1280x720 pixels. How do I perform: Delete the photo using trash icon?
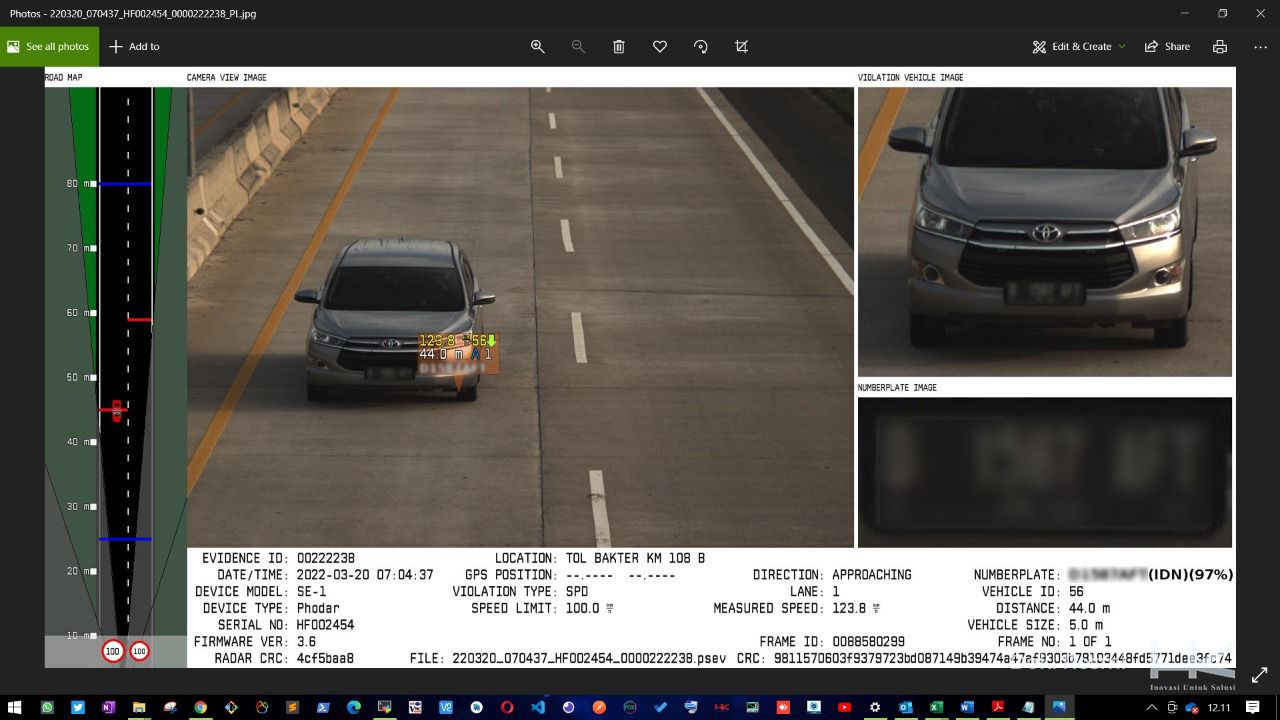(619, 47)
